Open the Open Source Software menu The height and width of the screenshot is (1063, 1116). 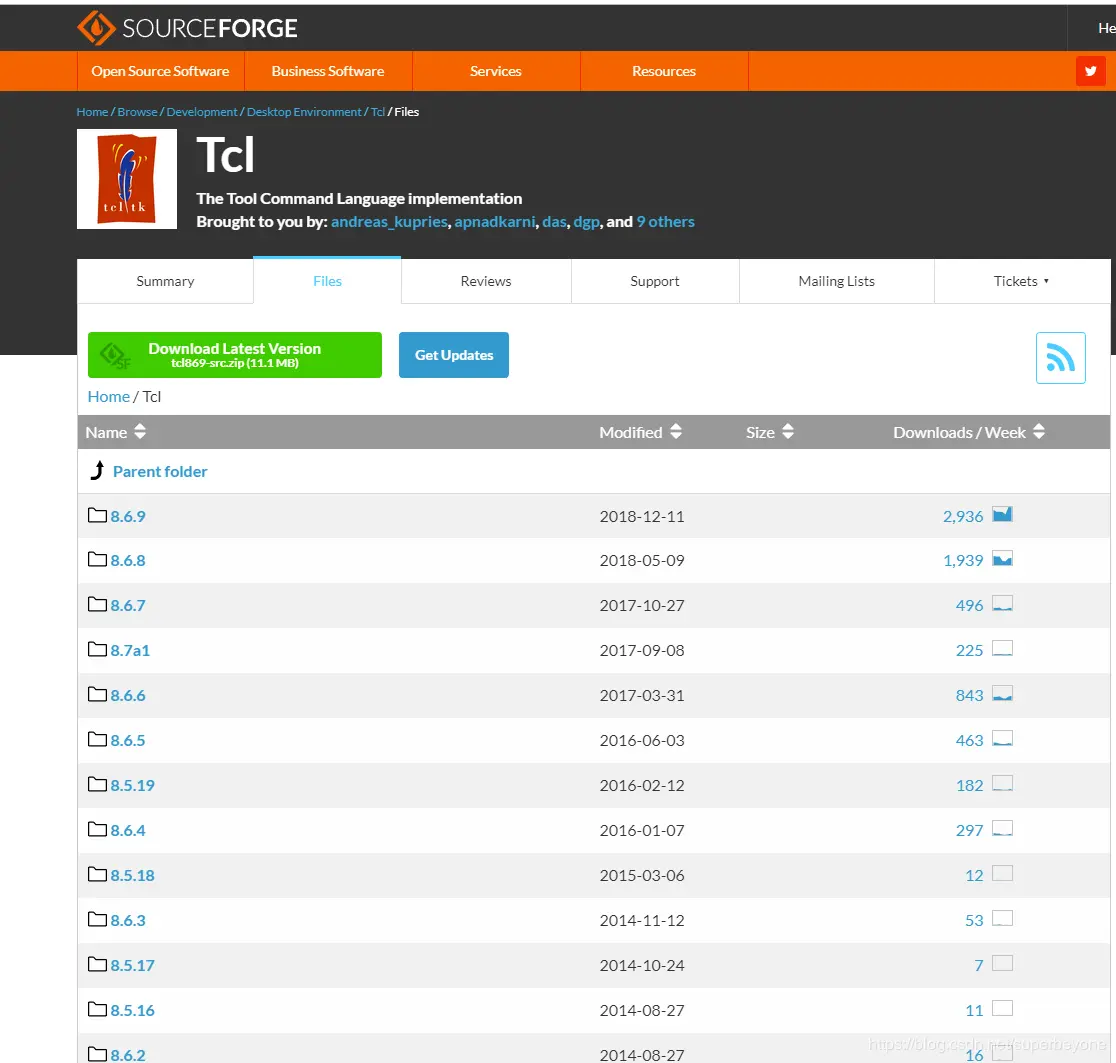pos(160,71)
